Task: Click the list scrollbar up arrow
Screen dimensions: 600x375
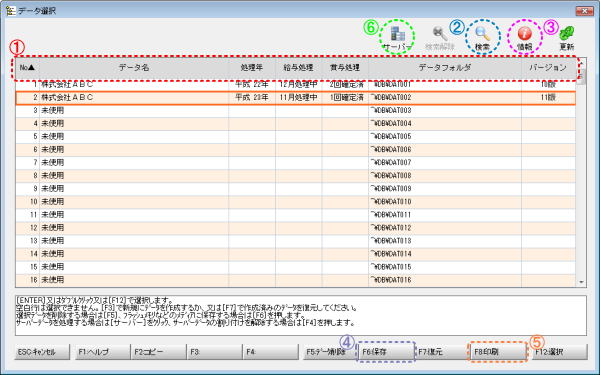Action: coord(581,62)
